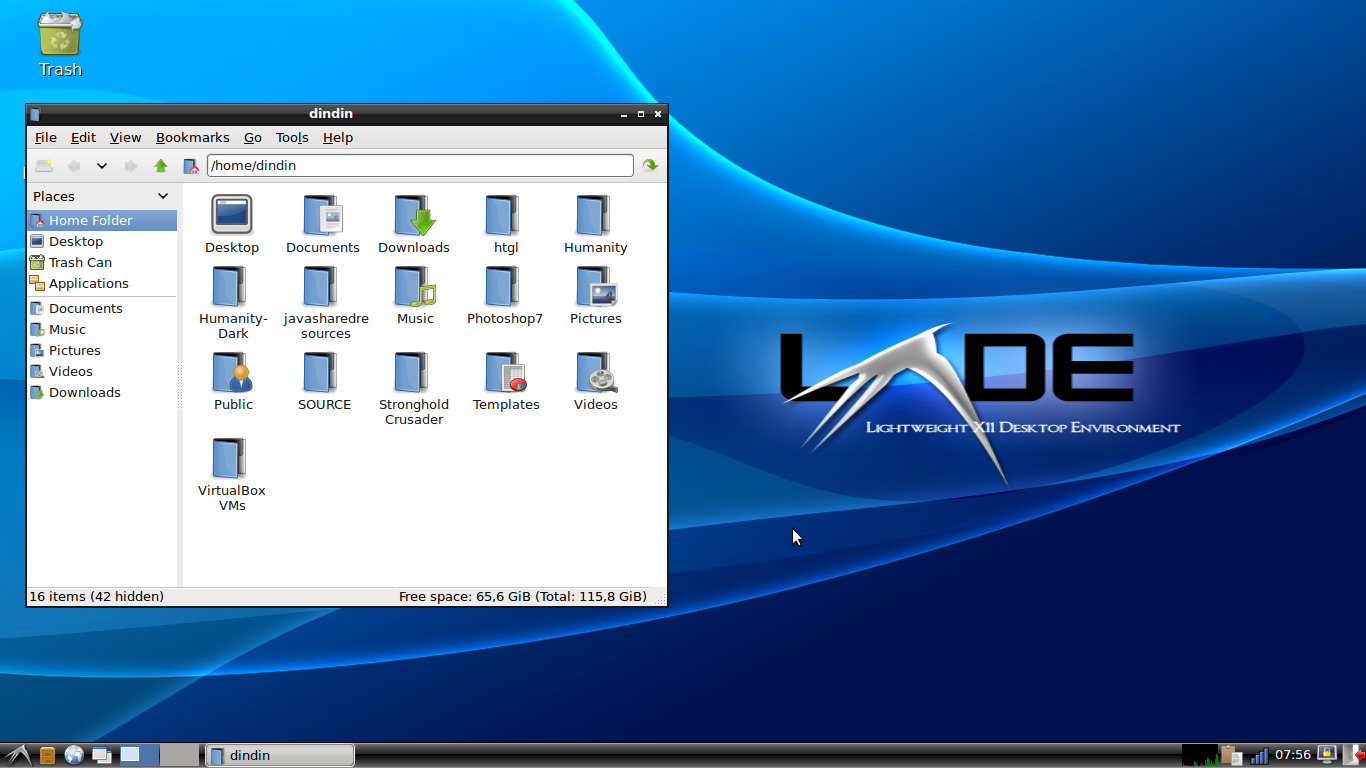Select the htgl folder

tap(505, 224)
